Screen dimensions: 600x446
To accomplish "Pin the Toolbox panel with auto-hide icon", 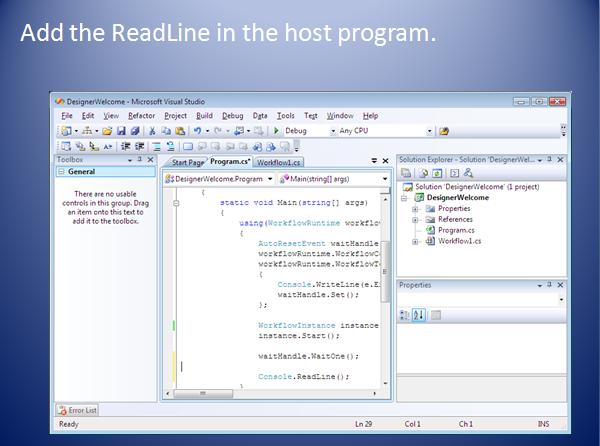I will (x=139, y=160).
